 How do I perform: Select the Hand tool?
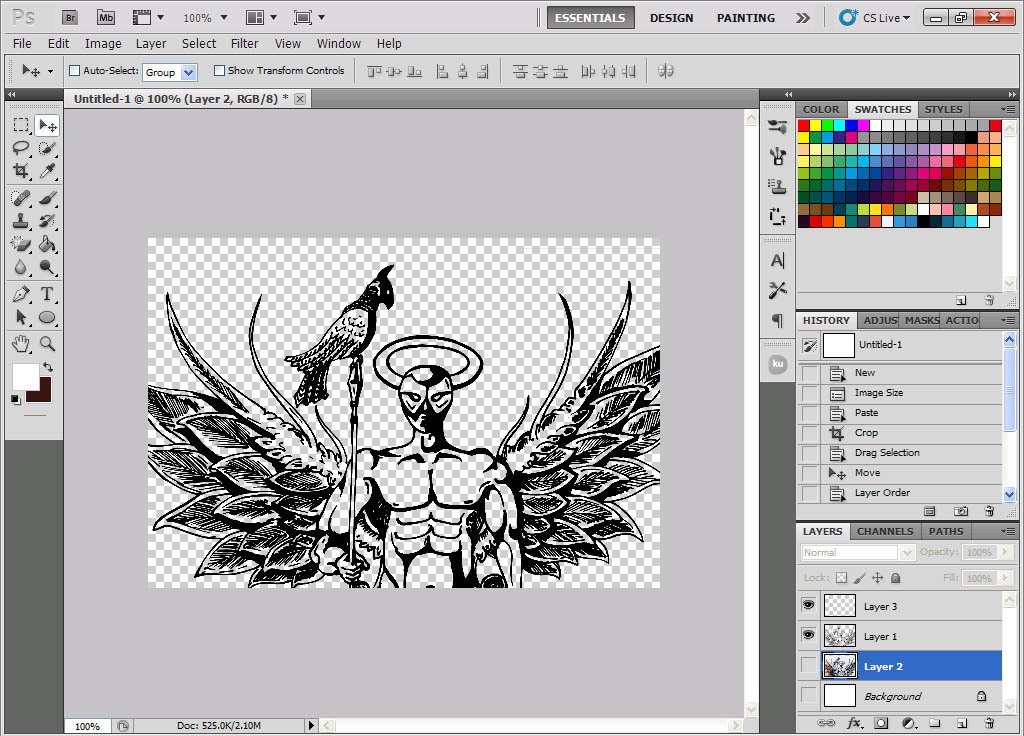click(x=20, y=344)
